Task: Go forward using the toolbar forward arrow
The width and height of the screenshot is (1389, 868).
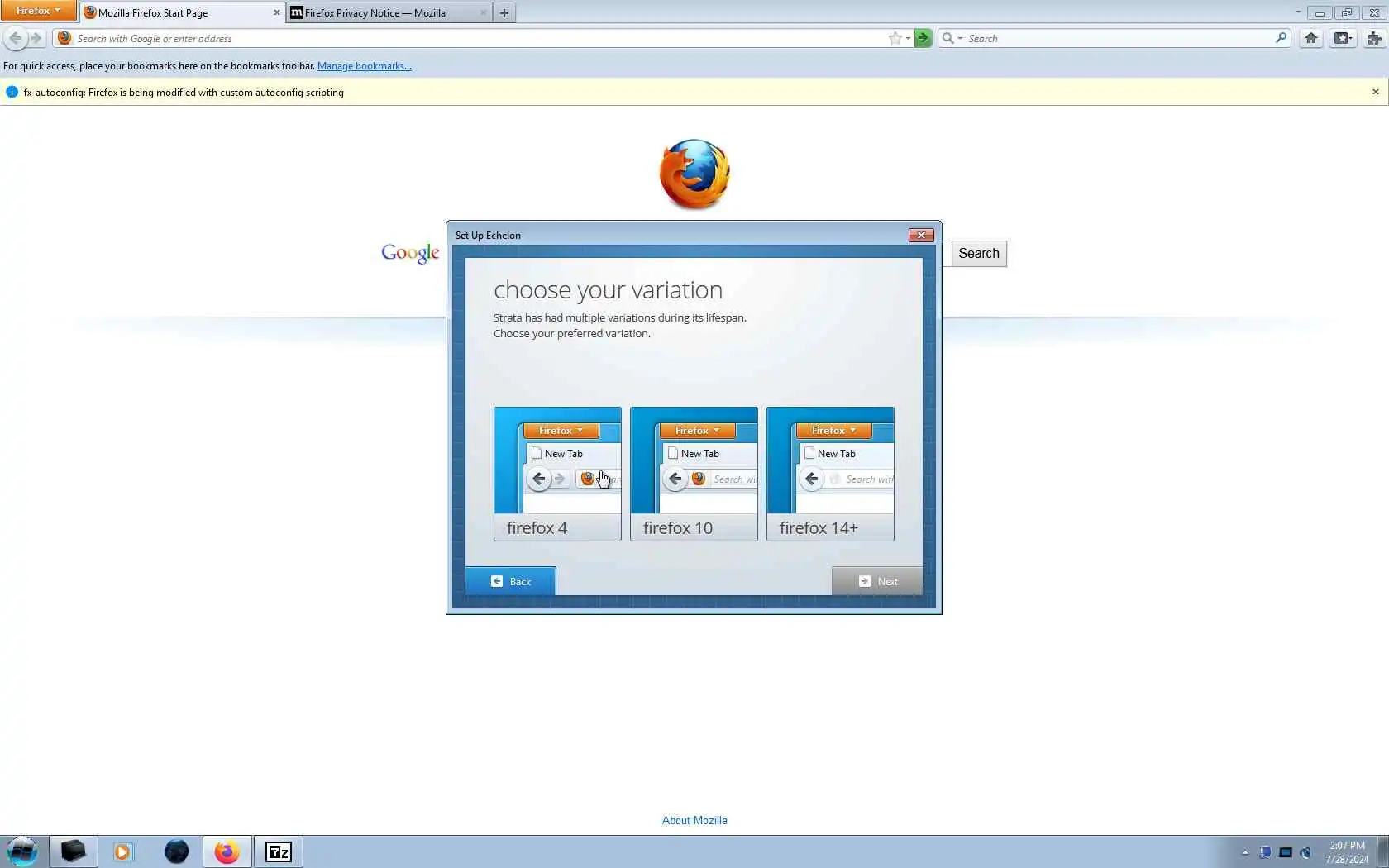Action: pos(36,38)
